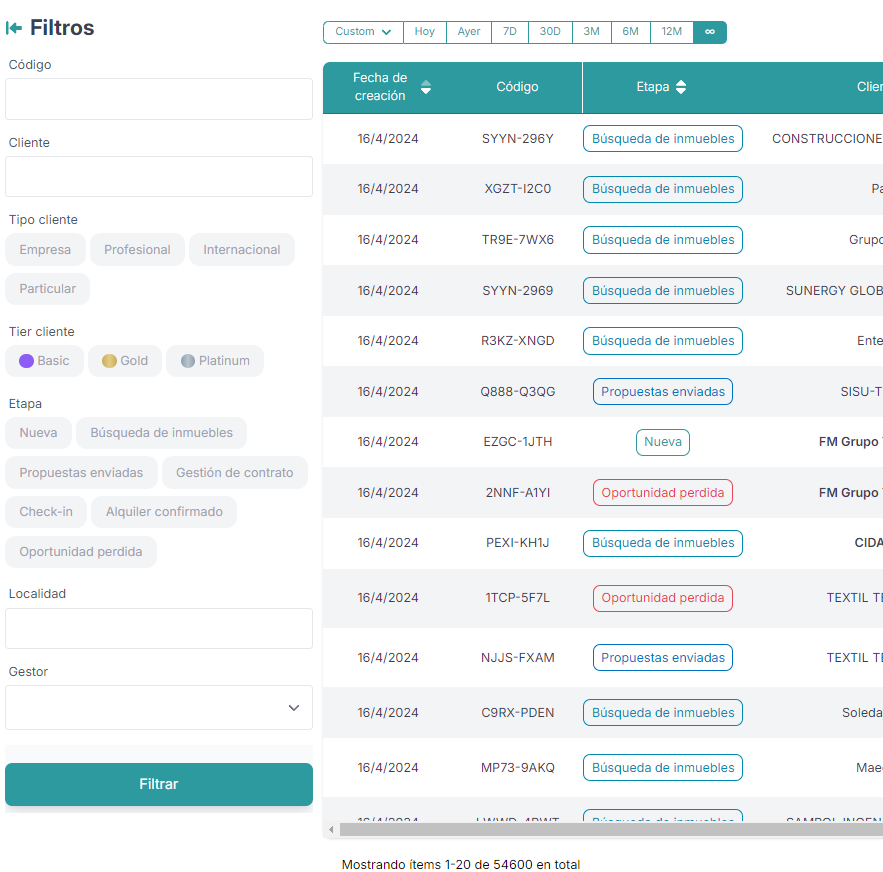Select the 30D time range tab
This screenshot has height=872, width=883.
[550, 32]
